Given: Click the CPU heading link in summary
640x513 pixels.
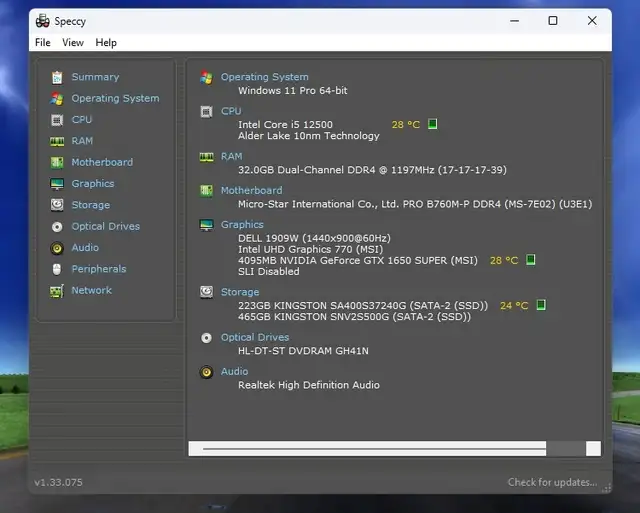Looking at the screenshot, I should [x=231, y=111].
